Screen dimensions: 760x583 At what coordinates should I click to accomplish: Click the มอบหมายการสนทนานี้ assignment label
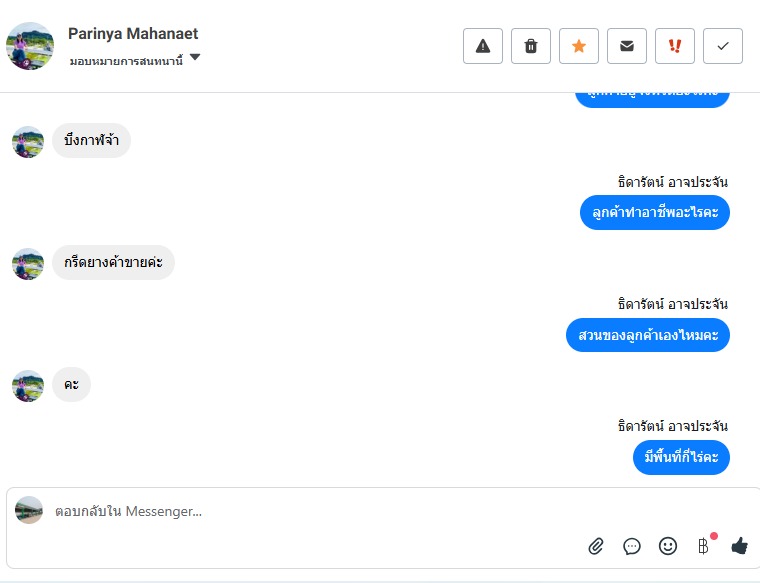(x=126, y=61)
